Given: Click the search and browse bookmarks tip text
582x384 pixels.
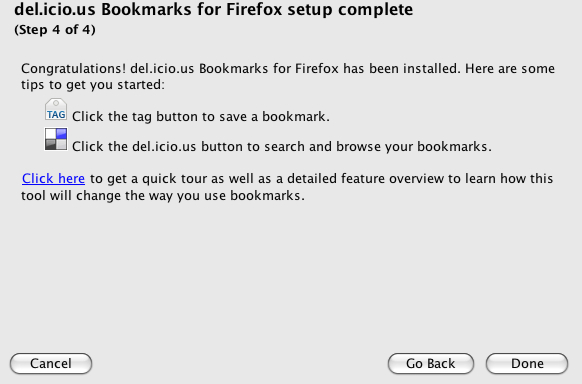Looking at the screenshot, I should 282,147.
